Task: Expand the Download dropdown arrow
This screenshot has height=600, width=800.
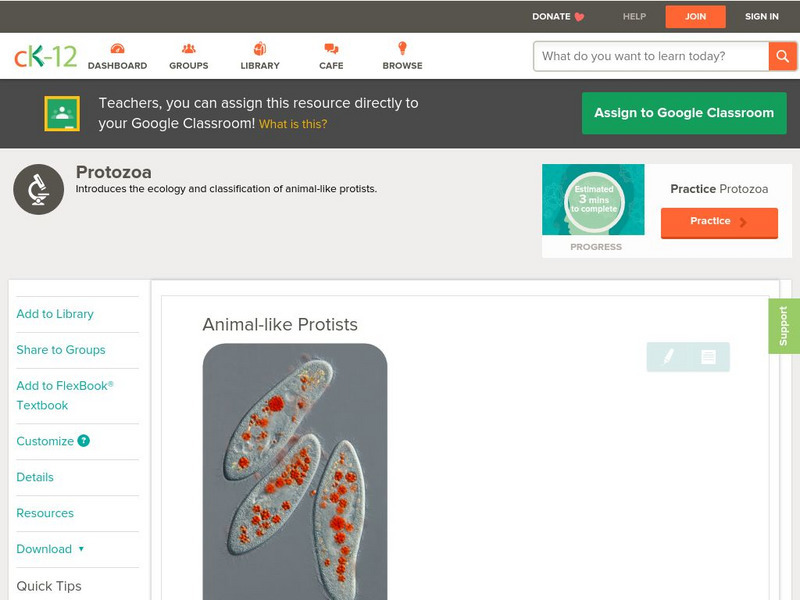Action: (x=81, y=549)
